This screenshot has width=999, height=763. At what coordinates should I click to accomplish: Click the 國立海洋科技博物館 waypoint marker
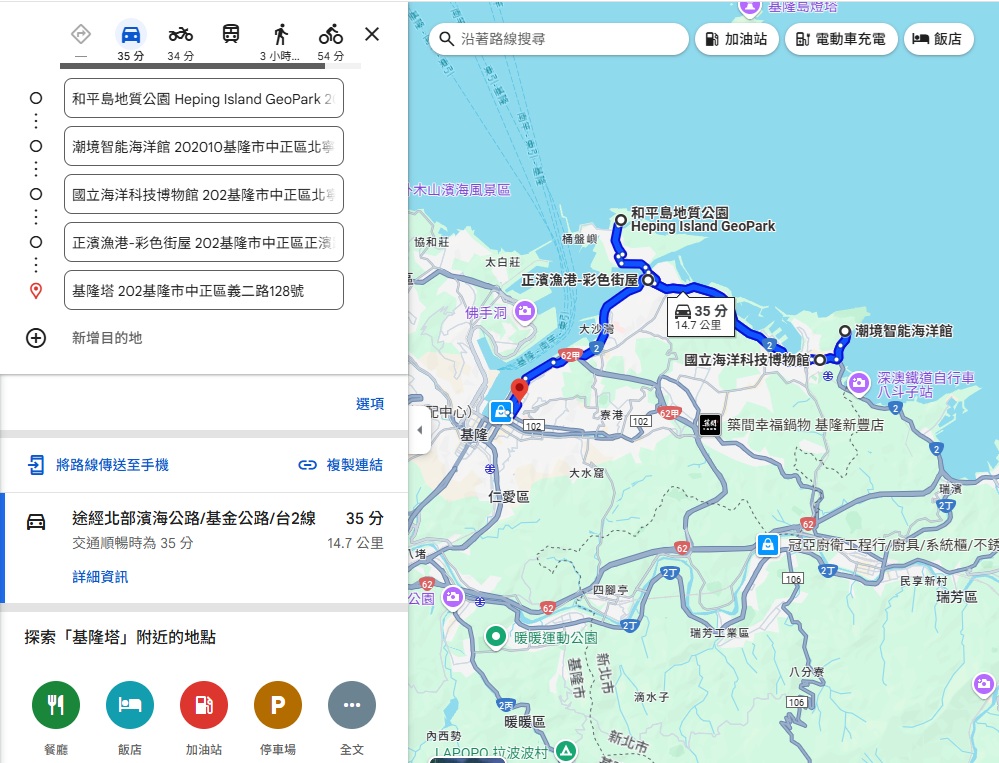click(820, 360)
